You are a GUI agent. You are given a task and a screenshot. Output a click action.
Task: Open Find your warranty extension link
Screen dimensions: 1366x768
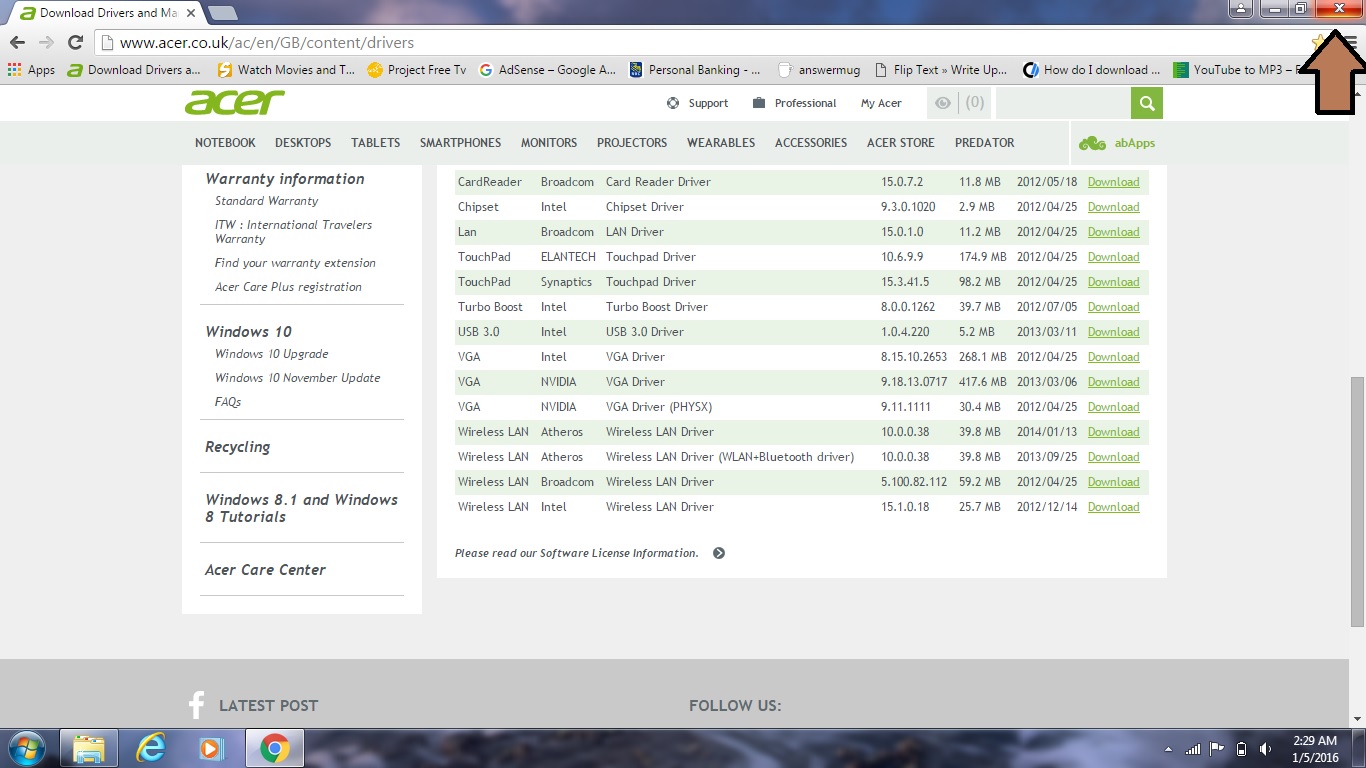(x=295, y=263)
